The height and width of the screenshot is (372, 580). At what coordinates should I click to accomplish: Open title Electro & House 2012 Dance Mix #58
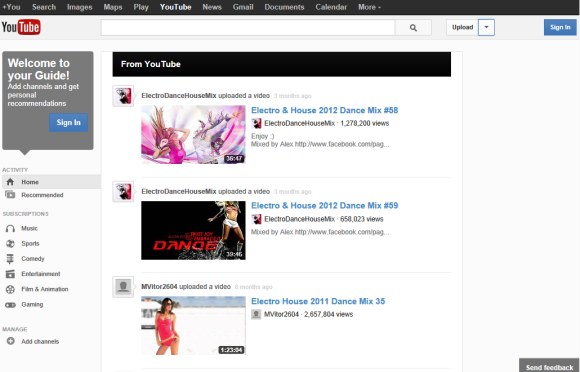point(325,110)
